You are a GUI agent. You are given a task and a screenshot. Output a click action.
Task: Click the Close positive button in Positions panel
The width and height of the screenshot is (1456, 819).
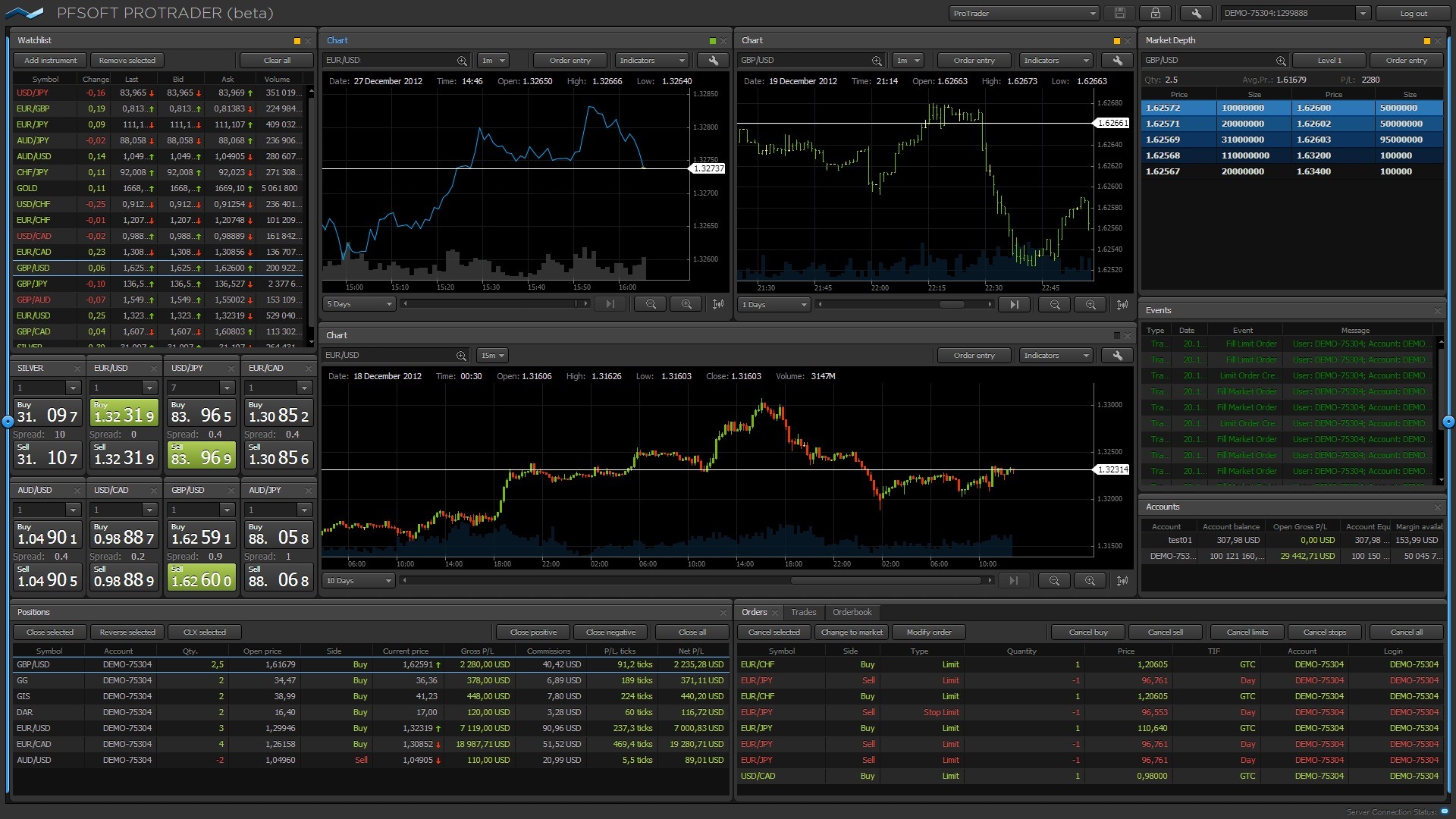click(x=533, y=631)
